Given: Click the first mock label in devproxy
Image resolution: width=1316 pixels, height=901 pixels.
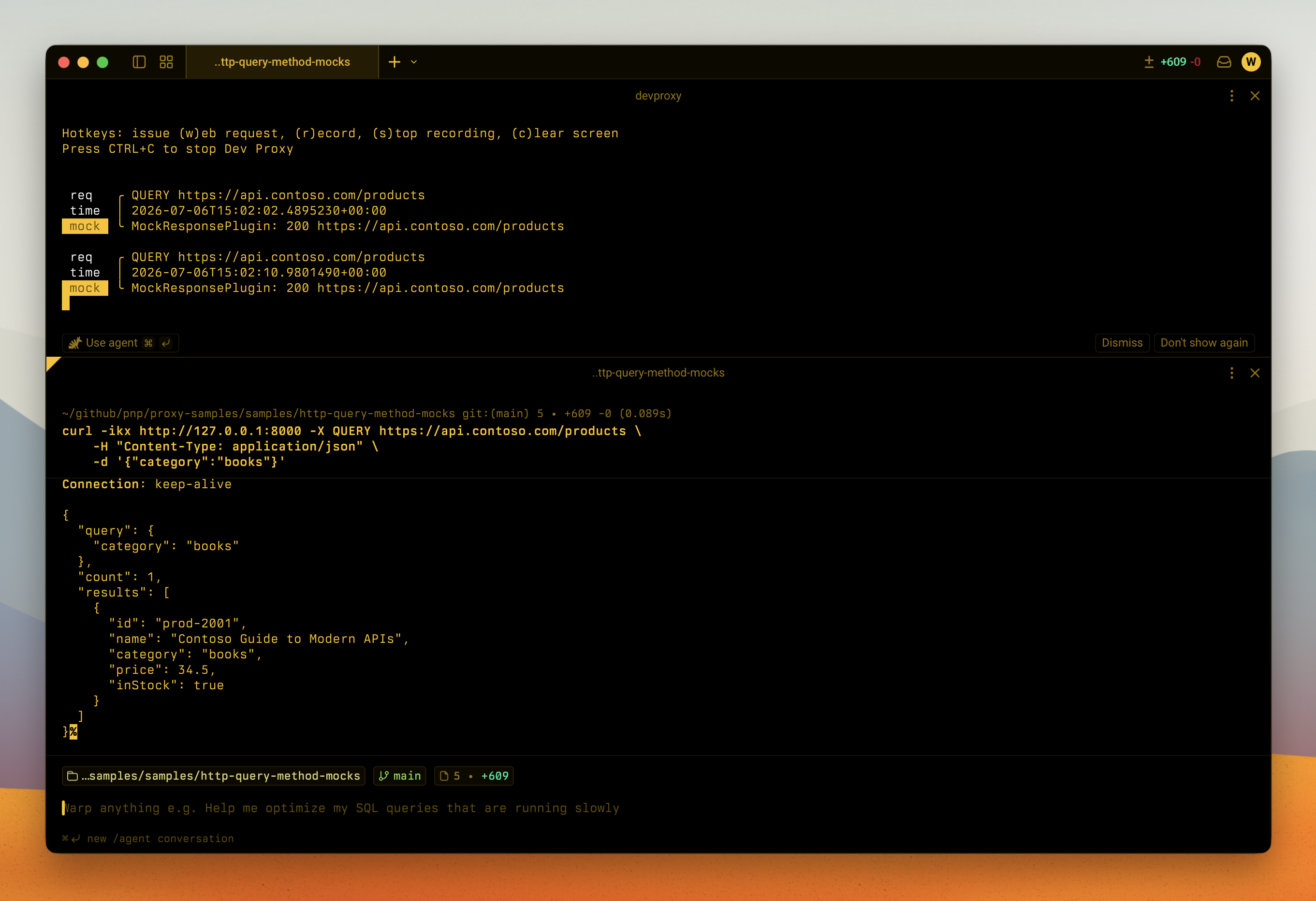Looking at the screenshot, I should click(x=85, y=226).
